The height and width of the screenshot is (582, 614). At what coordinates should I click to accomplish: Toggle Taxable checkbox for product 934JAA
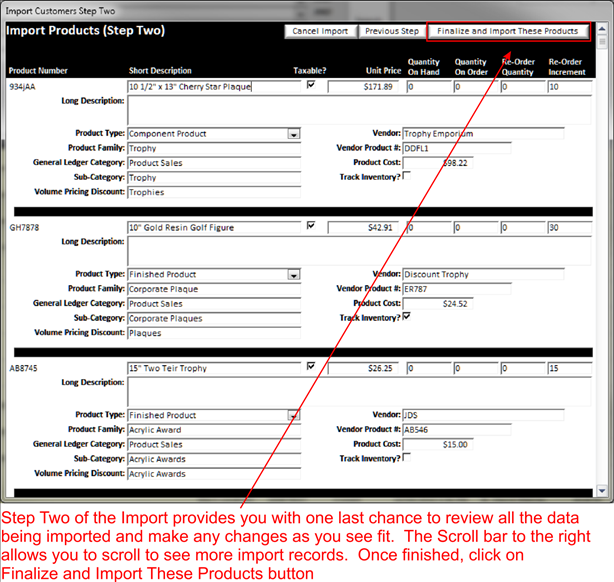click(311, 85)
